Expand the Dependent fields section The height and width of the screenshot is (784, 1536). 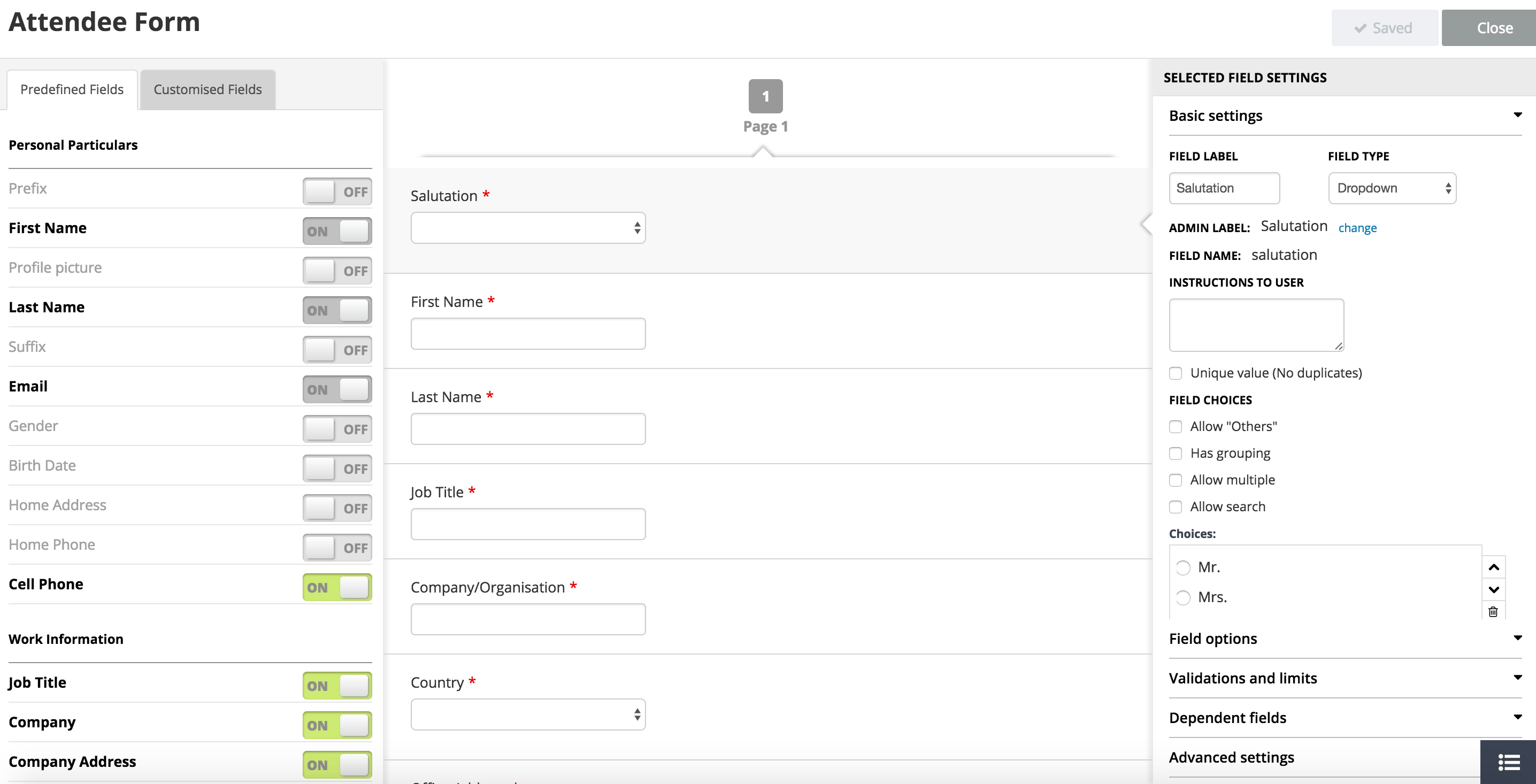click(x=1517, y=717)
